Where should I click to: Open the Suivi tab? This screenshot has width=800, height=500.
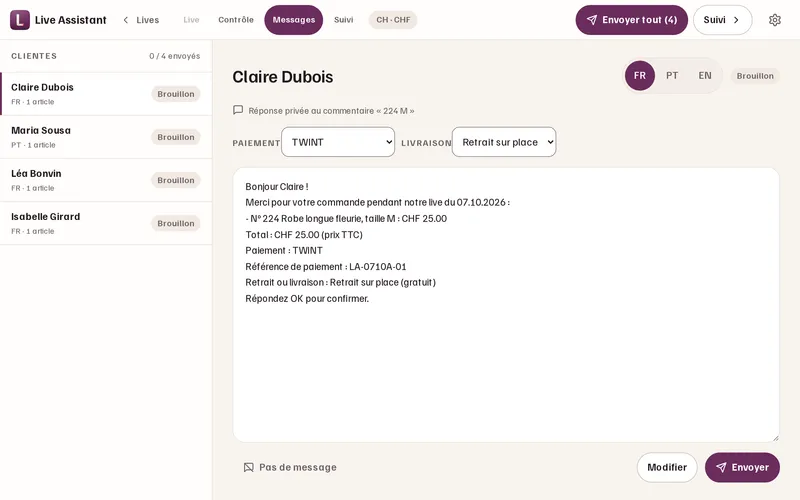[x=343, y=20]
